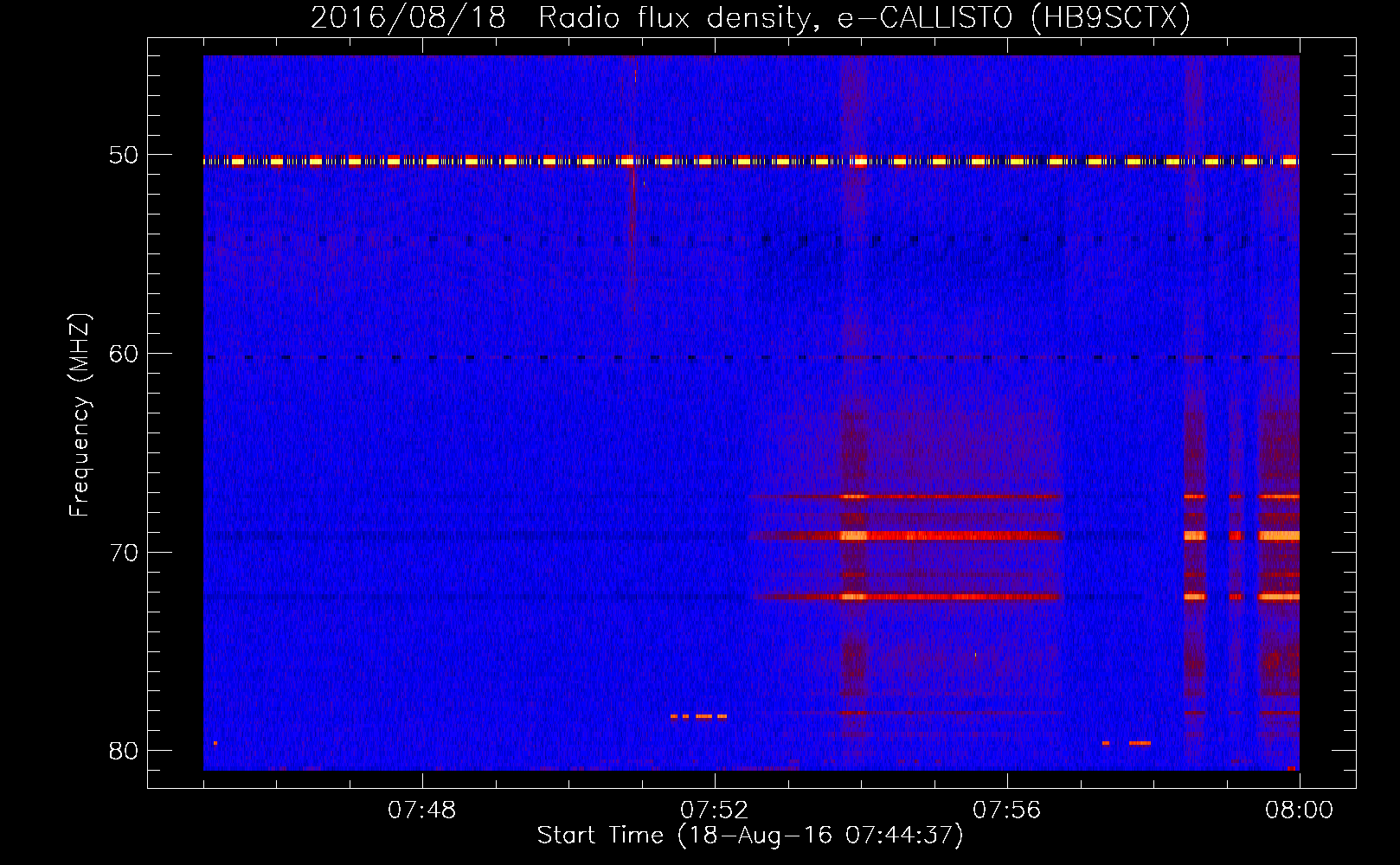This screenshot has height=865, width=1400.
Task: Click the 'Start Time (18-Aug-16 07:44:37)' label
Action: click(750, 836)
